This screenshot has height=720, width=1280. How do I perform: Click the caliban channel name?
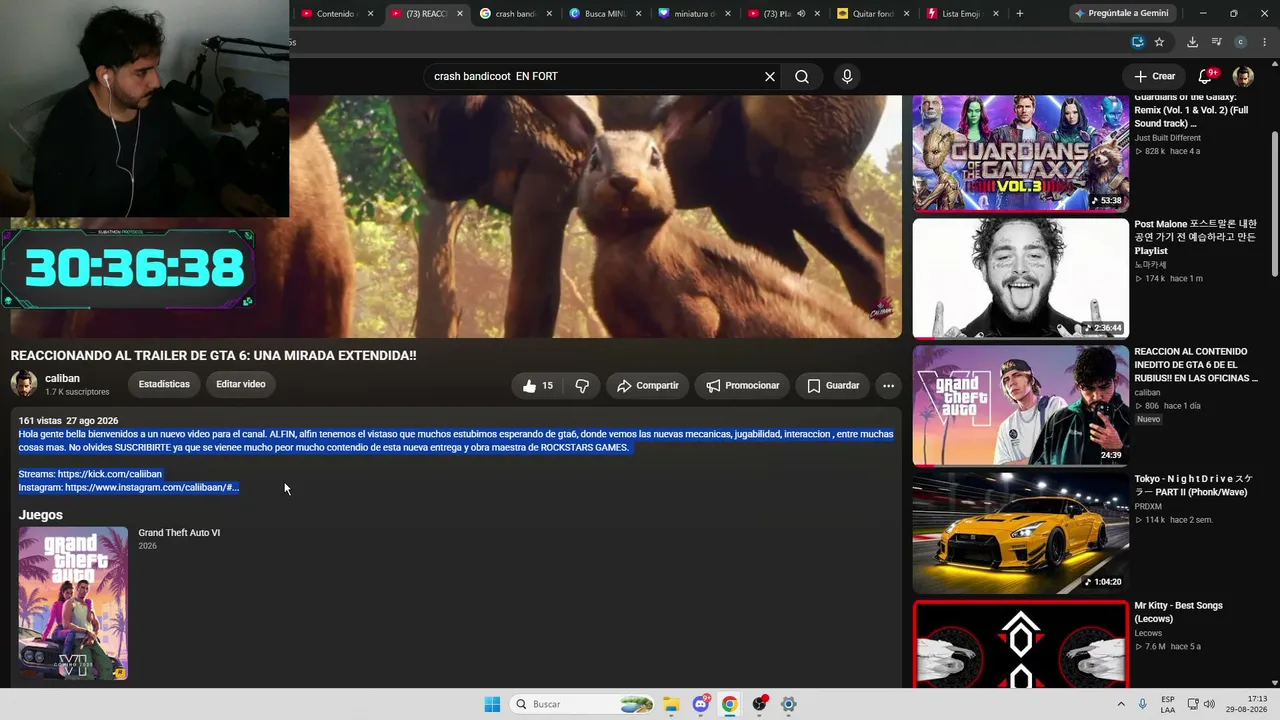pos(62,379)
